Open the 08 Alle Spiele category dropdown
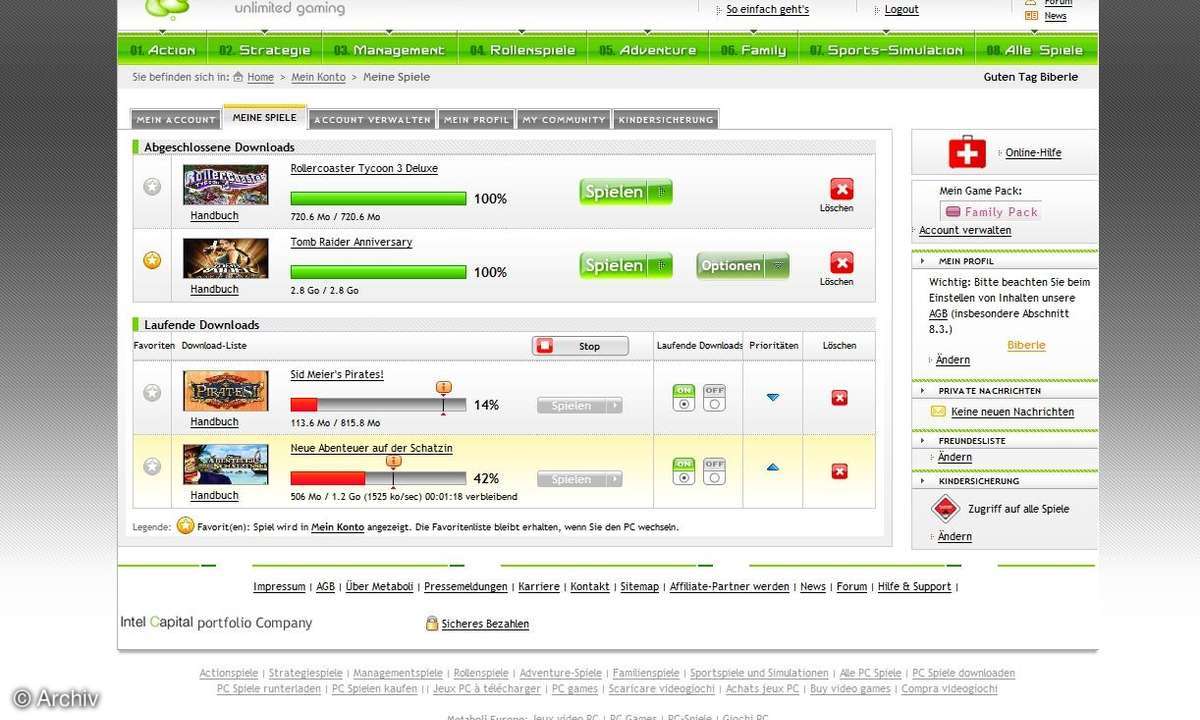The height and width of the screenshot is (720, 1200). point(1036,49)
